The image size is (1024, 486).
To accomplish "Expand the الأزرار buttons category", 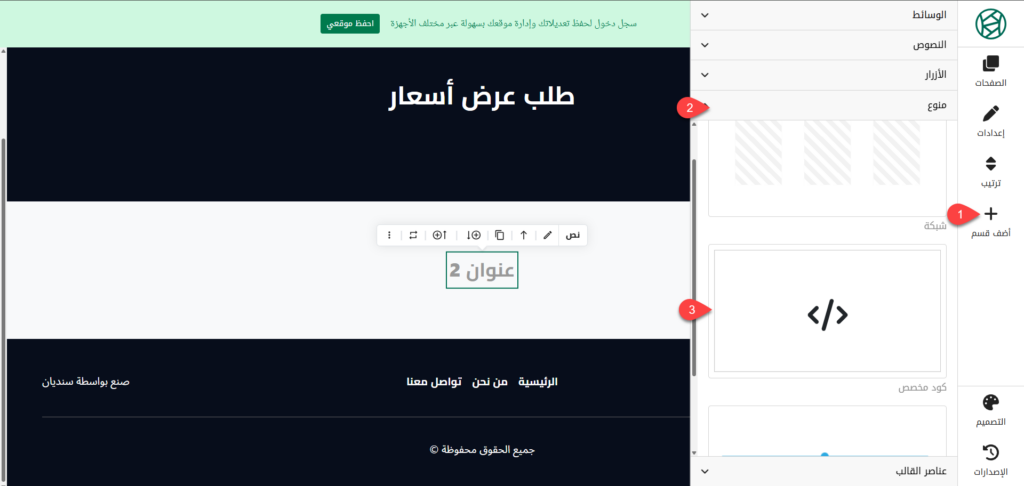I will coord(824,75).
